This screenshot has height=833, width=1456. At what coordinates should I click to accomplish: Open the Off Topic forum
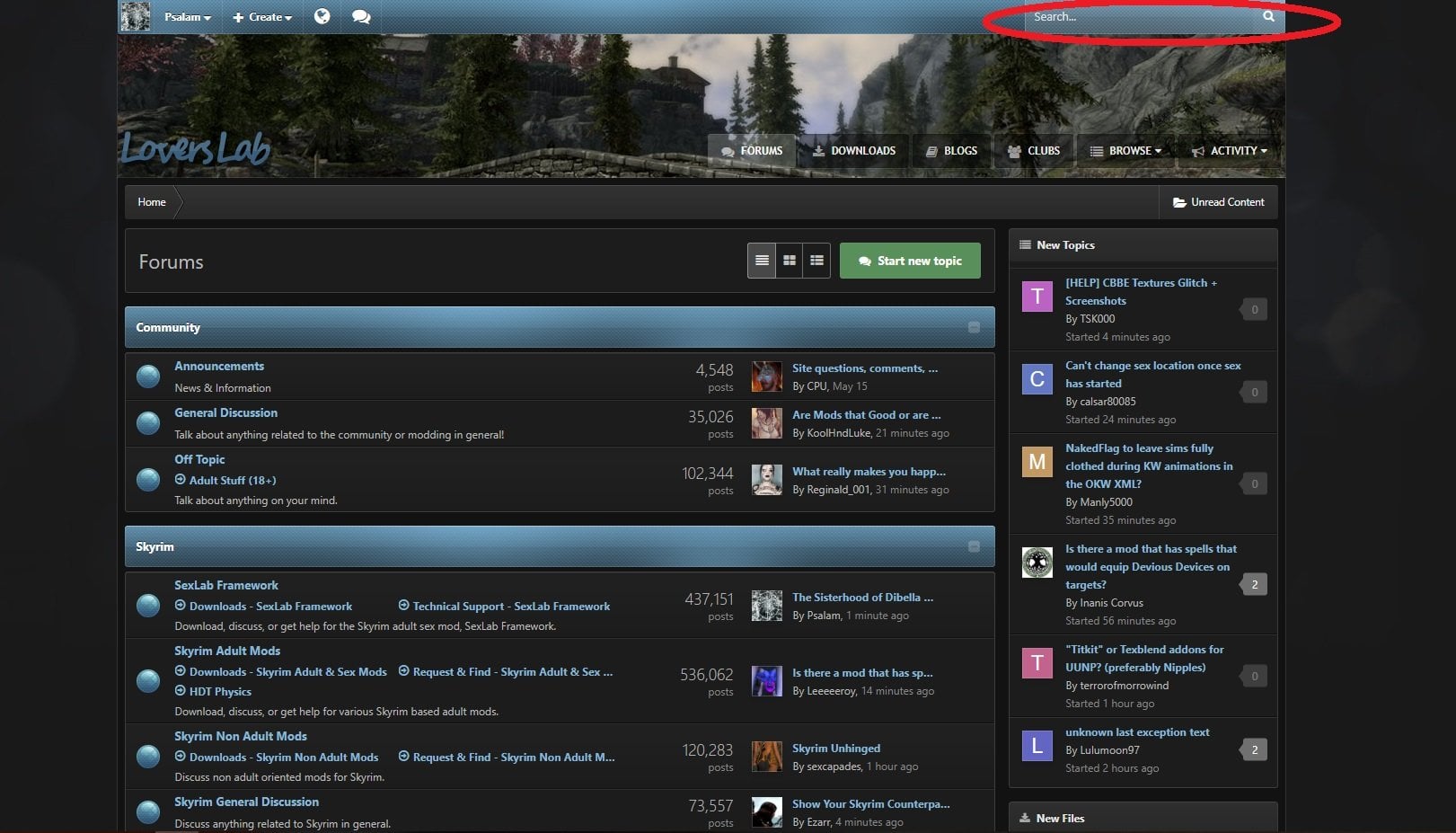click(x=199, y=459)
